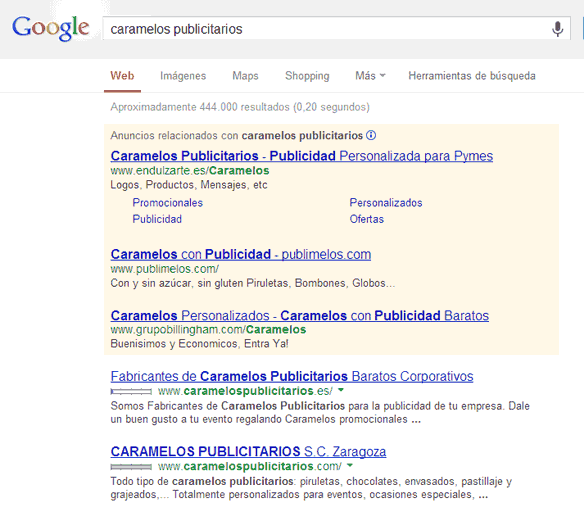The image size is (584, 521).
Task: Expand the Más dropdown menu
Action: click(370, 76)
